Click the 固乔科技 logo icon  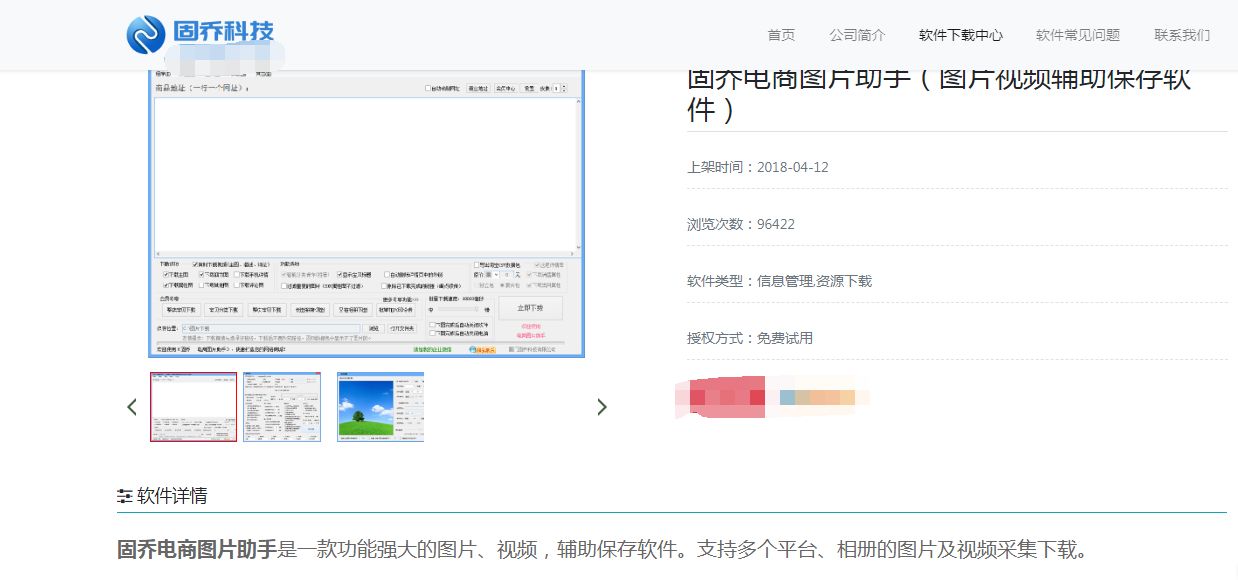(x=143, y=33)
